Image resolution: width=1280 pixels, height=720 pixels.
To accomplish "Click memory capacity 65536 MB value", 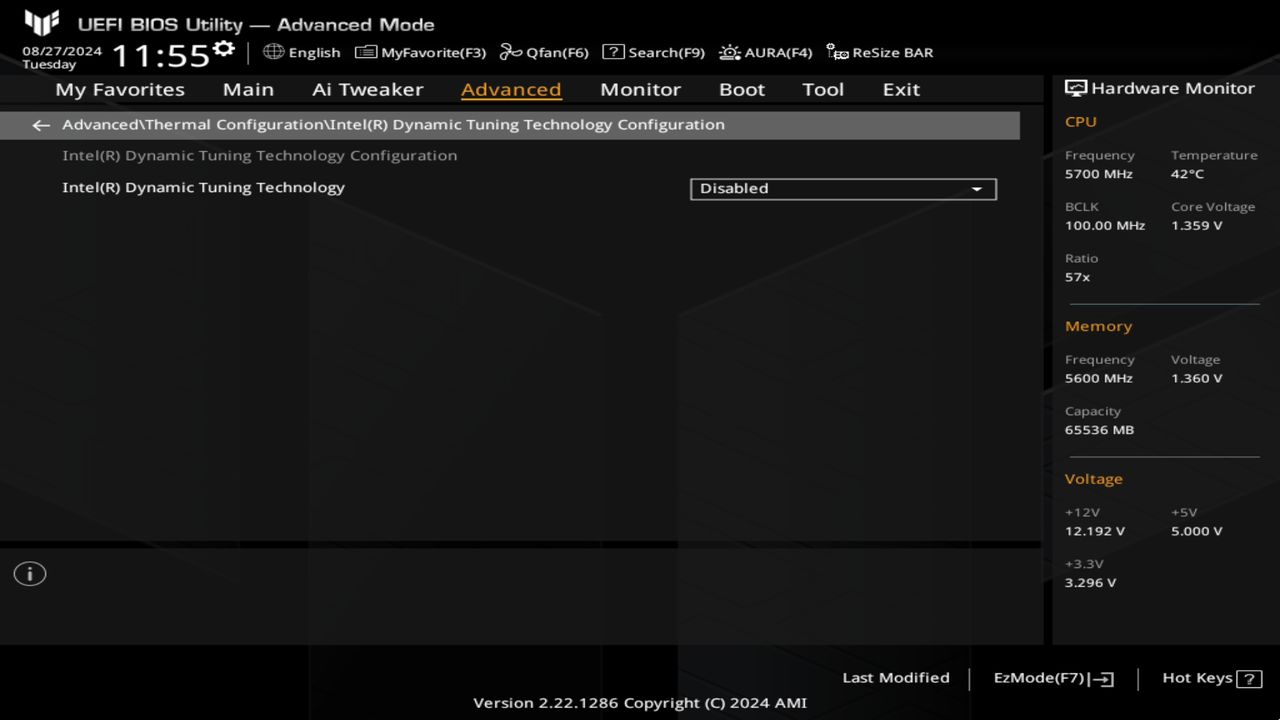I will point(1099,430).
